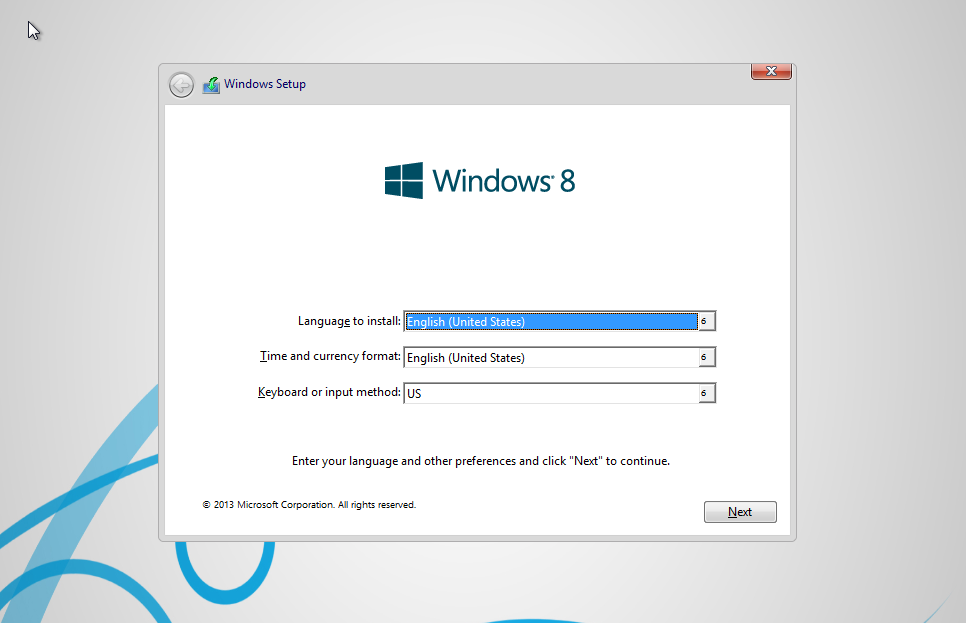The width and height of the screenshot is (966, 623).
Task: Click the "Time and currency format:" label
Action: click(330, 356)
